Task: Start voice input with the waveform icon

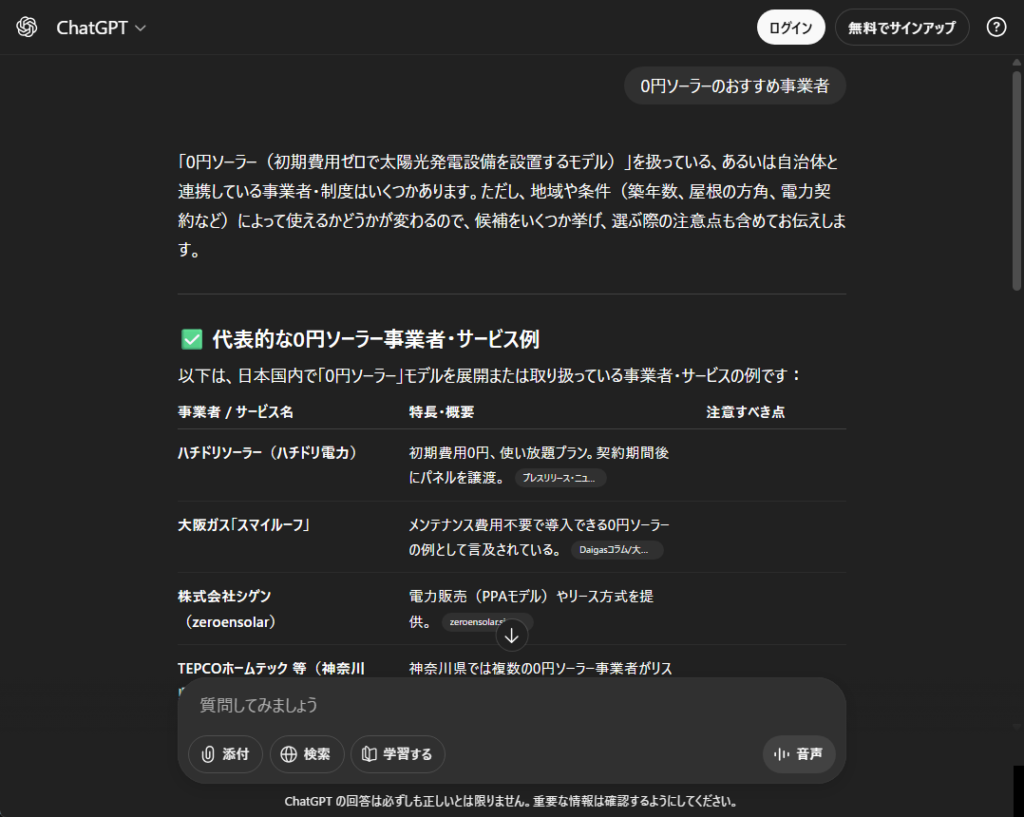Action: (x=781, y=754)
